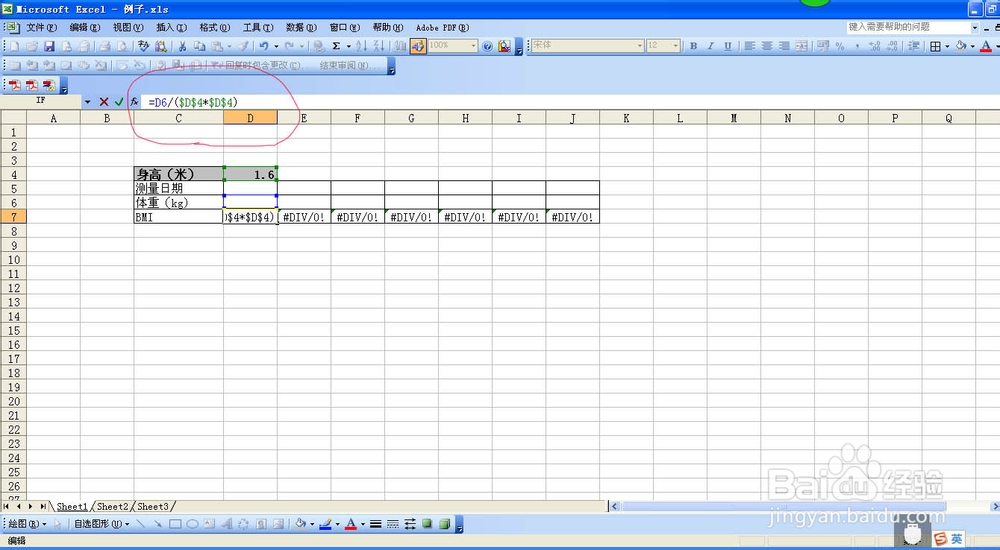The height and width of the screenshot is (550, 1000).
Task: Open the Adobe PDF menu
Action: tap(442, 27)
